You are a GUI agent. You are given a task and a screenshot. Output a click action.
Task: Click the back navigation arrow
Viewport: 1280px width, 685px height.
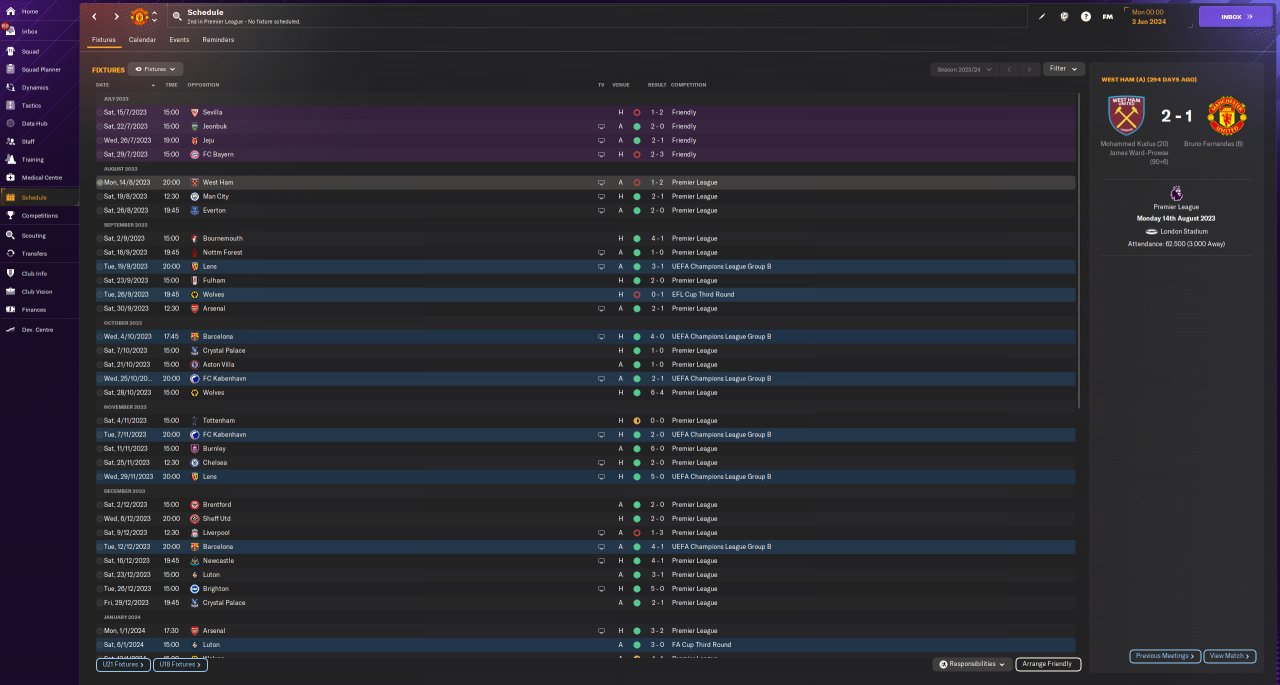[x=95, y=17]
